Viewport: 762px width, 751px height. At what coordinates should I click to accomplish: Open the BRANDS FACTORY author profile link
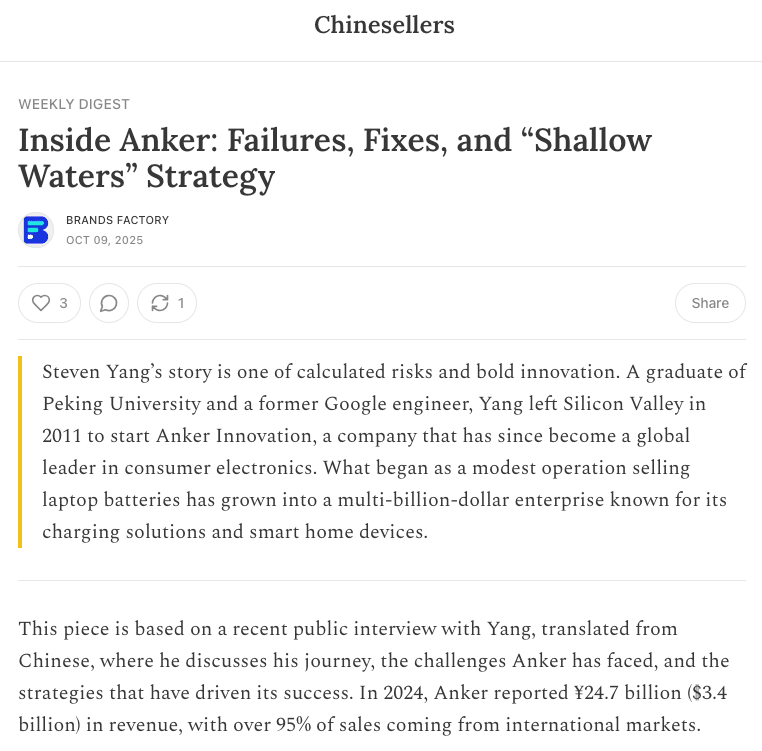click(117, 220)
